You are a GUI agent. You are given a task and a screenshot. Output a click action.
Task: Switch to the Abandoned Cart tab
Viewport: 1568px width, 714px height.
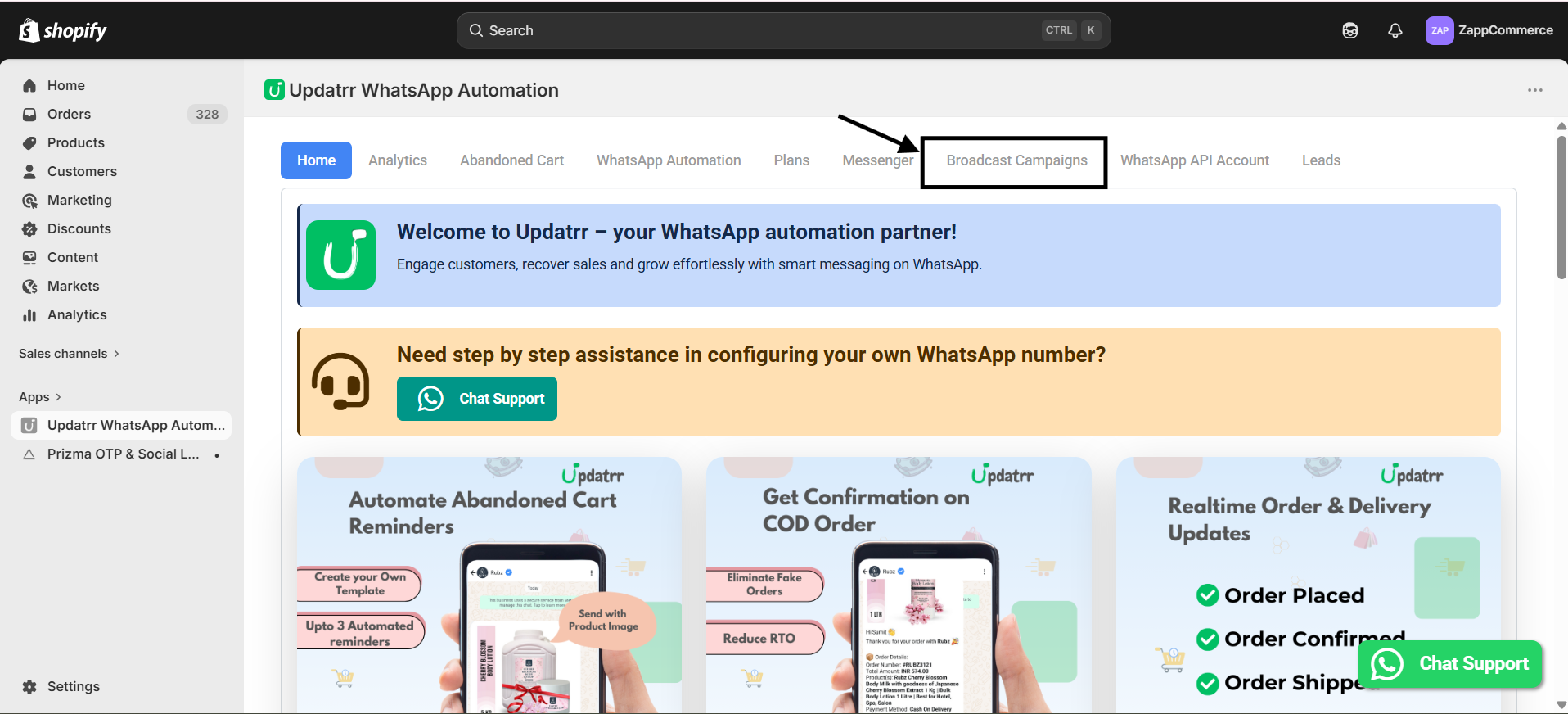(511, 160)
